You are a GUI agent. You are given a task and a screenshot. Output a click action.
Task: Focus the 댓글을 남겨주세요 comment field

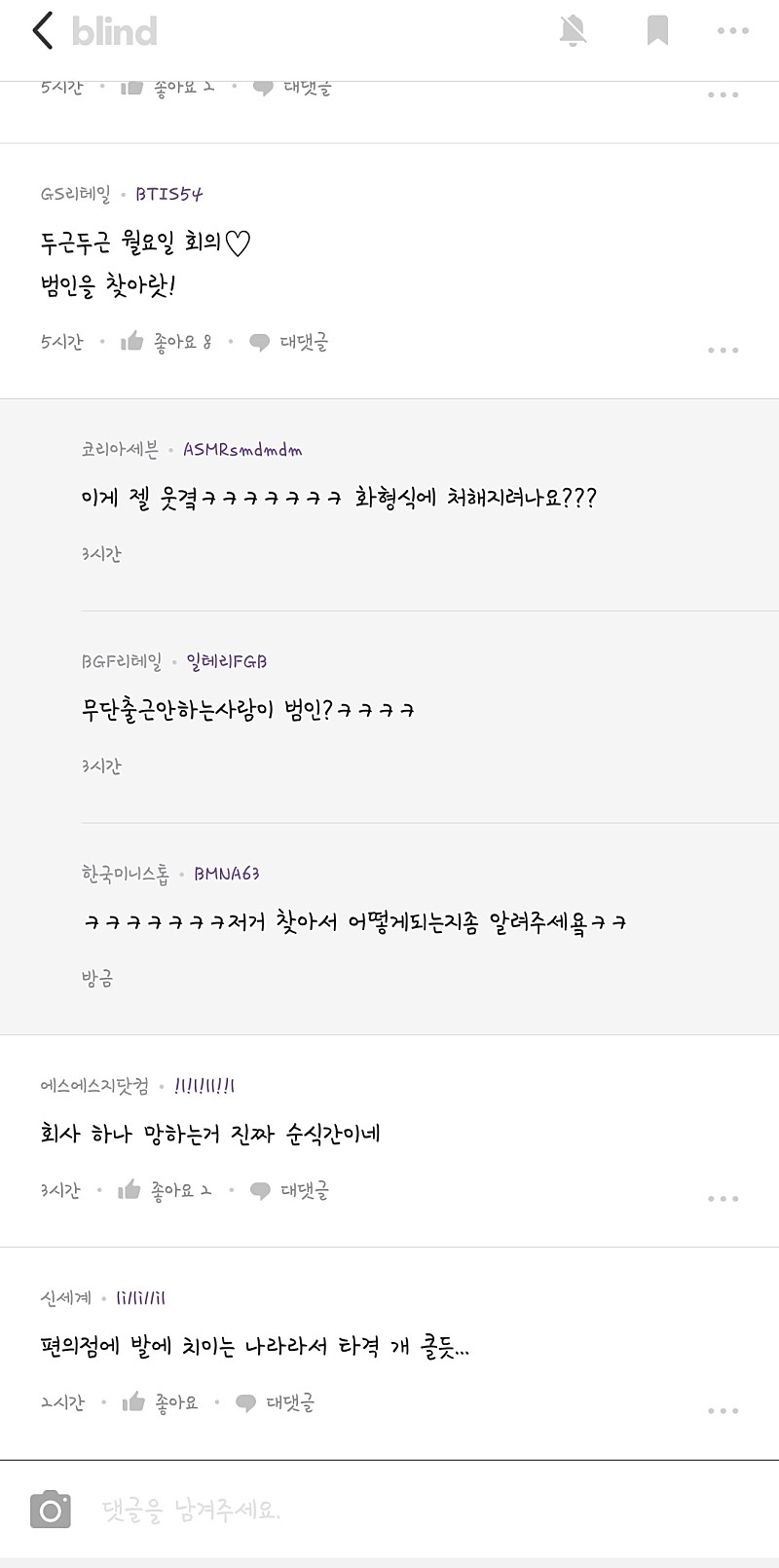tap(389, 1511)
